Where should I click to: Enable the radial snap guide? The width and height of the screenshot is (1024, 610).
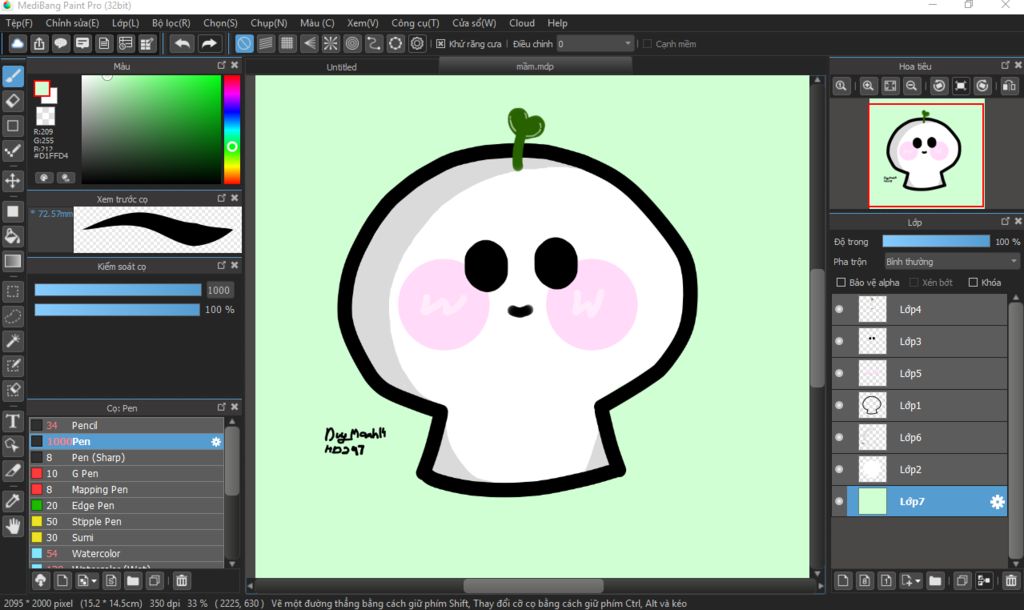[330, 44]
